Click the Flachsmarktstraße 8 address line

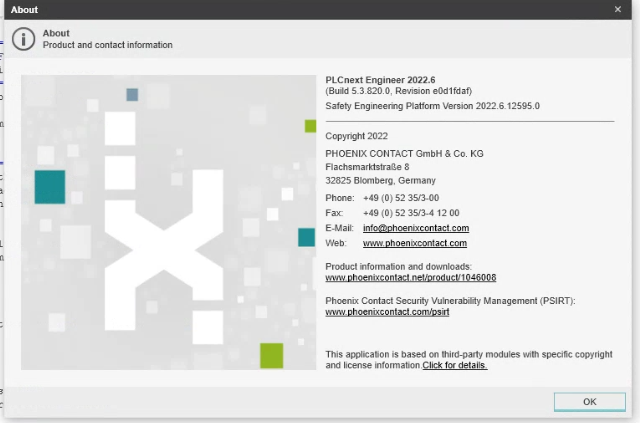[367, 167]
